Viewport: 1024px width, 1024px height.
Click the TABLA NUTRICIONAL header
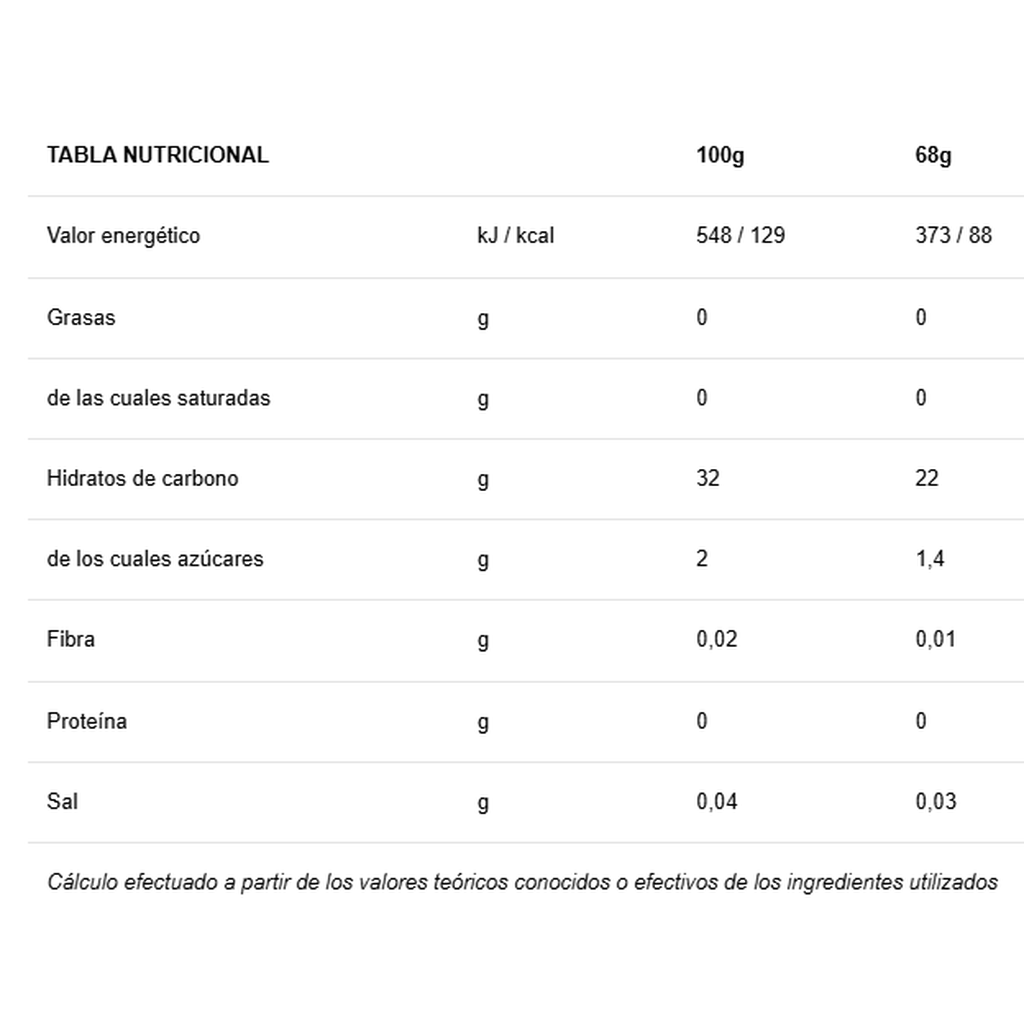point(158,155)
